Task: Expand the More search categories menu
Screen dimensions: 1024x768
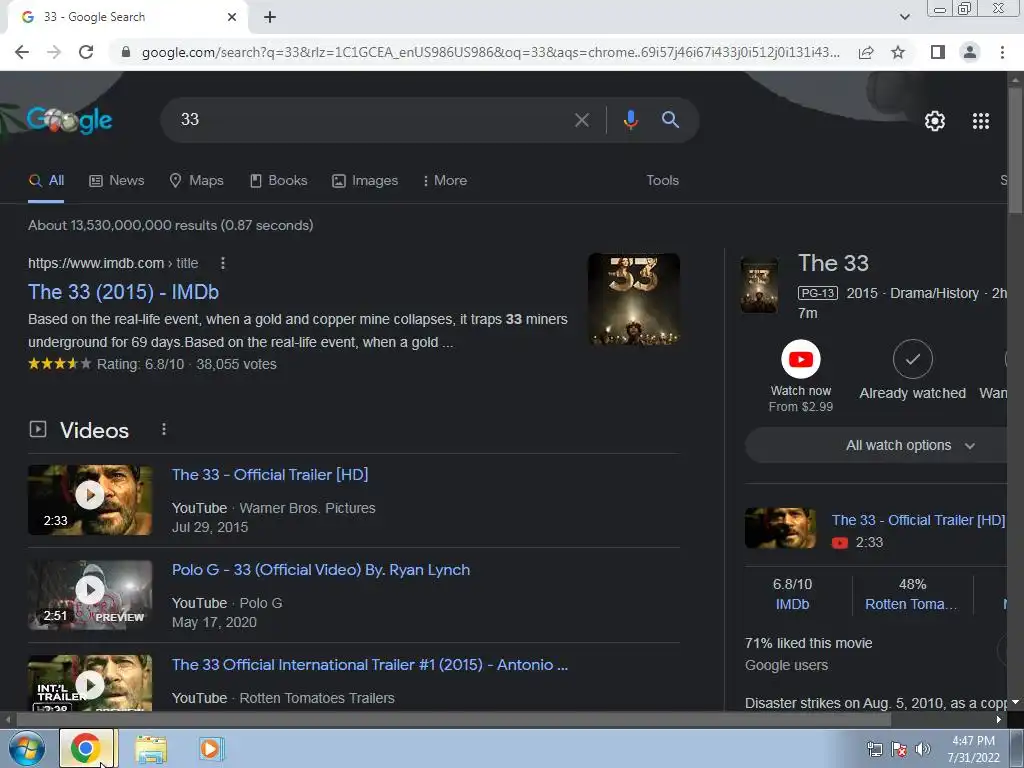Action: 445,181
